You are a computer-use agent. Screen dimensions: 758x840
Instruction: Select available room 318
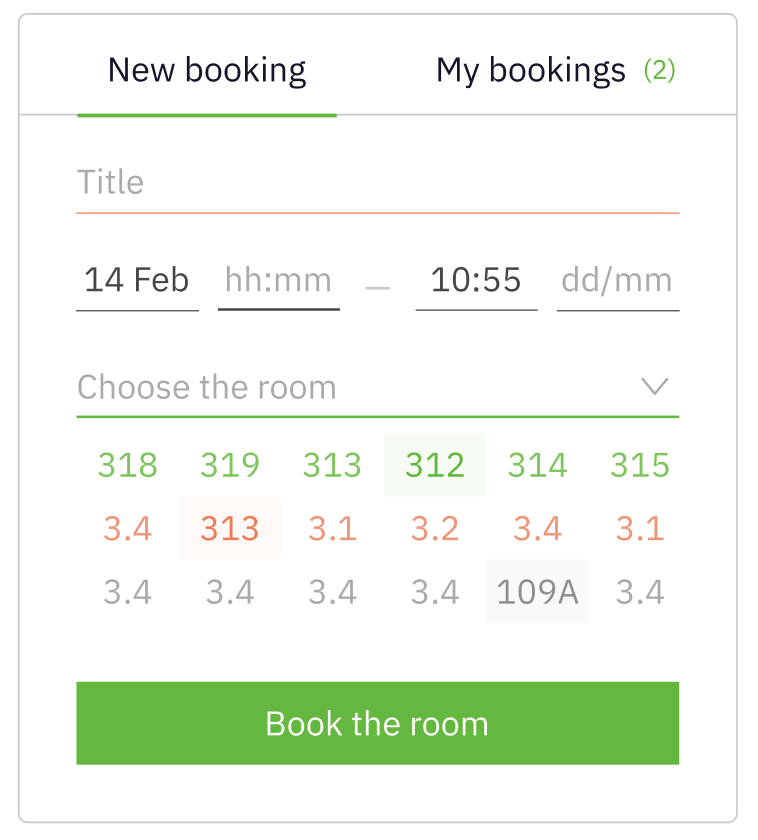click(x=128, y=465)
